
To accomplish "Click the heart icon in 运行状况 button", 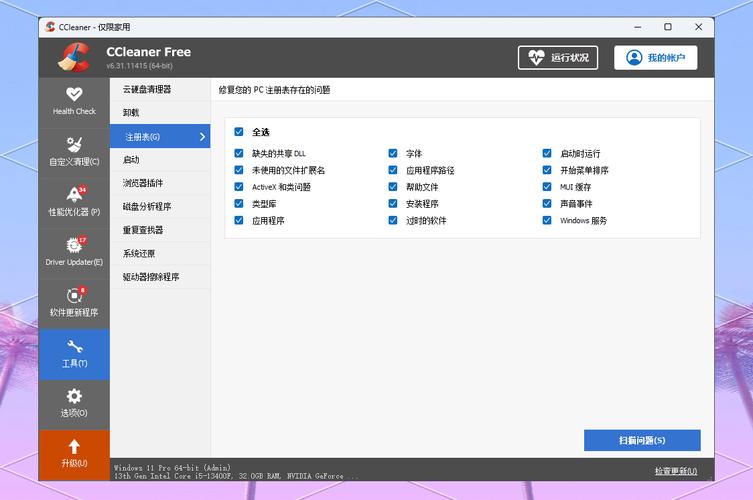I will point(536,58).
